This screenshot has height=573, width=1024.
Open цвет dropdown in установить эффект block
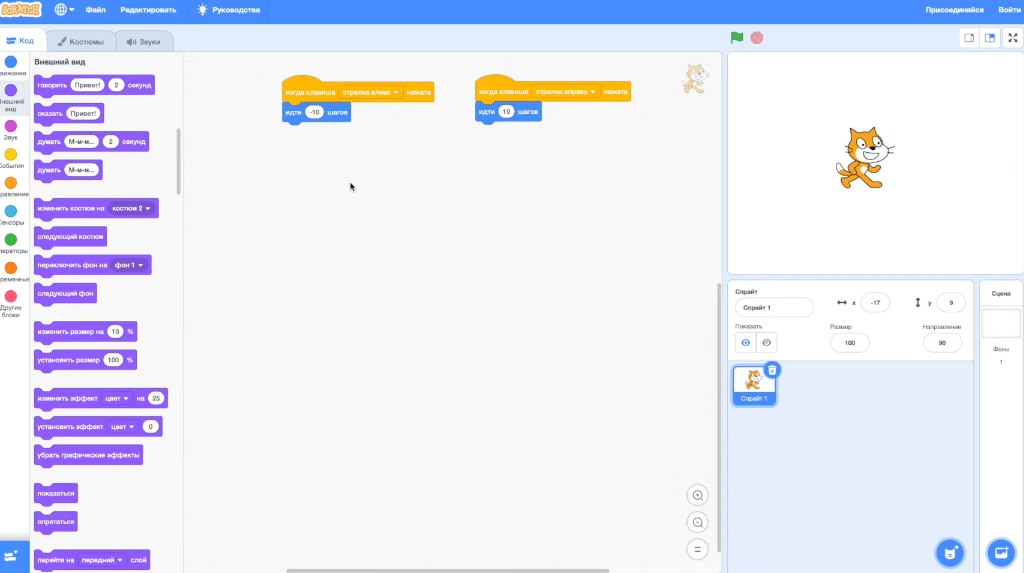122,427
